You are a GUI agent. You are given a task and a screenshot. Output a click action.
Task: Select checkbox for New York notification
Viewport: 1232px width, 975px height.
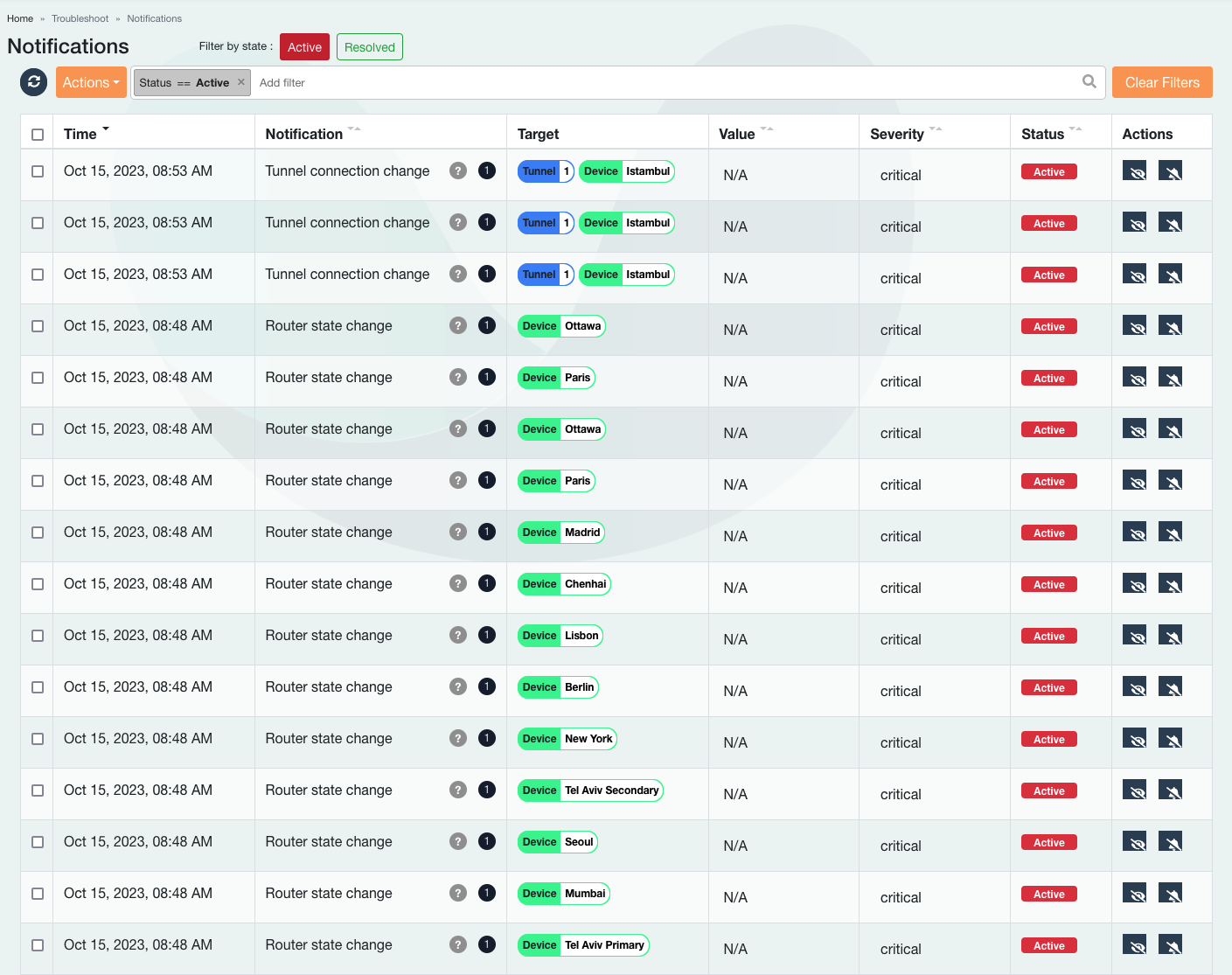pyautogui.click(x=38, y=739)
